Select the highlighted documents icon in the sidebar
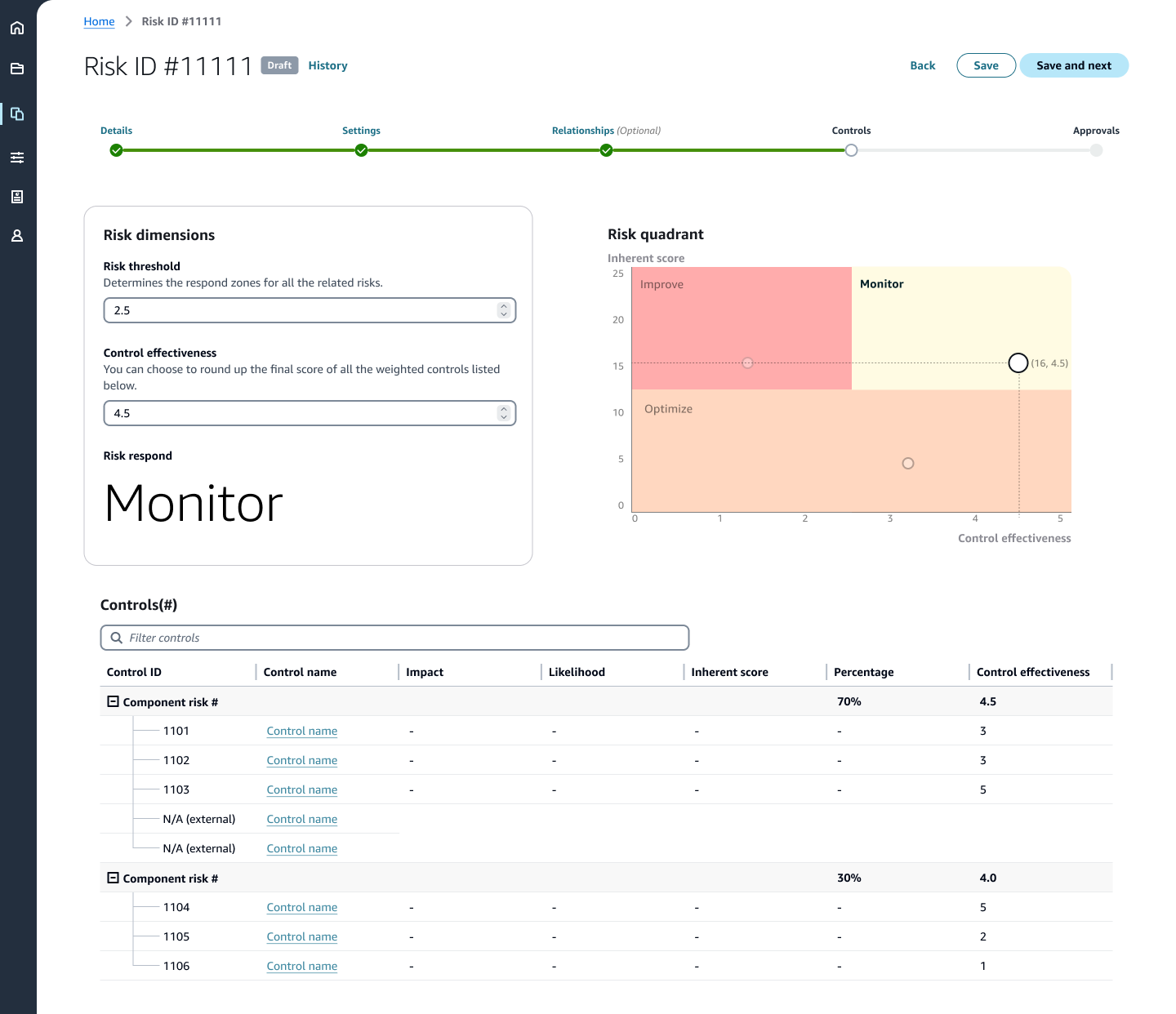1176x1014 pixels. tap(17, 113)
